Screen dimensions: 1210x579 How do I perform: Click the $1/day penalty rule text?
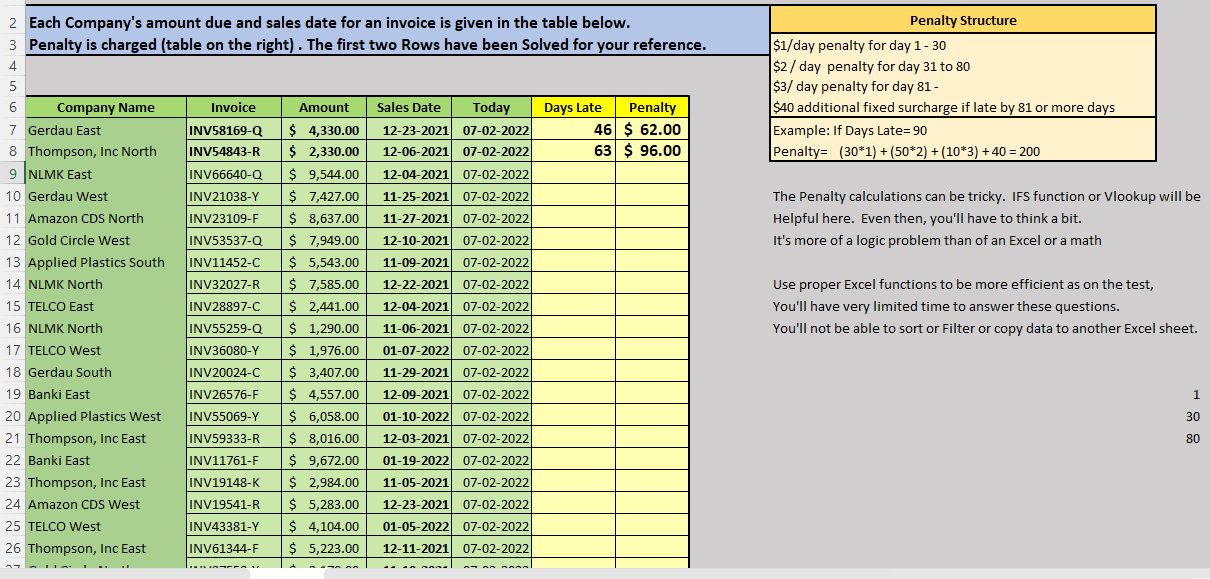pos(860,45)
